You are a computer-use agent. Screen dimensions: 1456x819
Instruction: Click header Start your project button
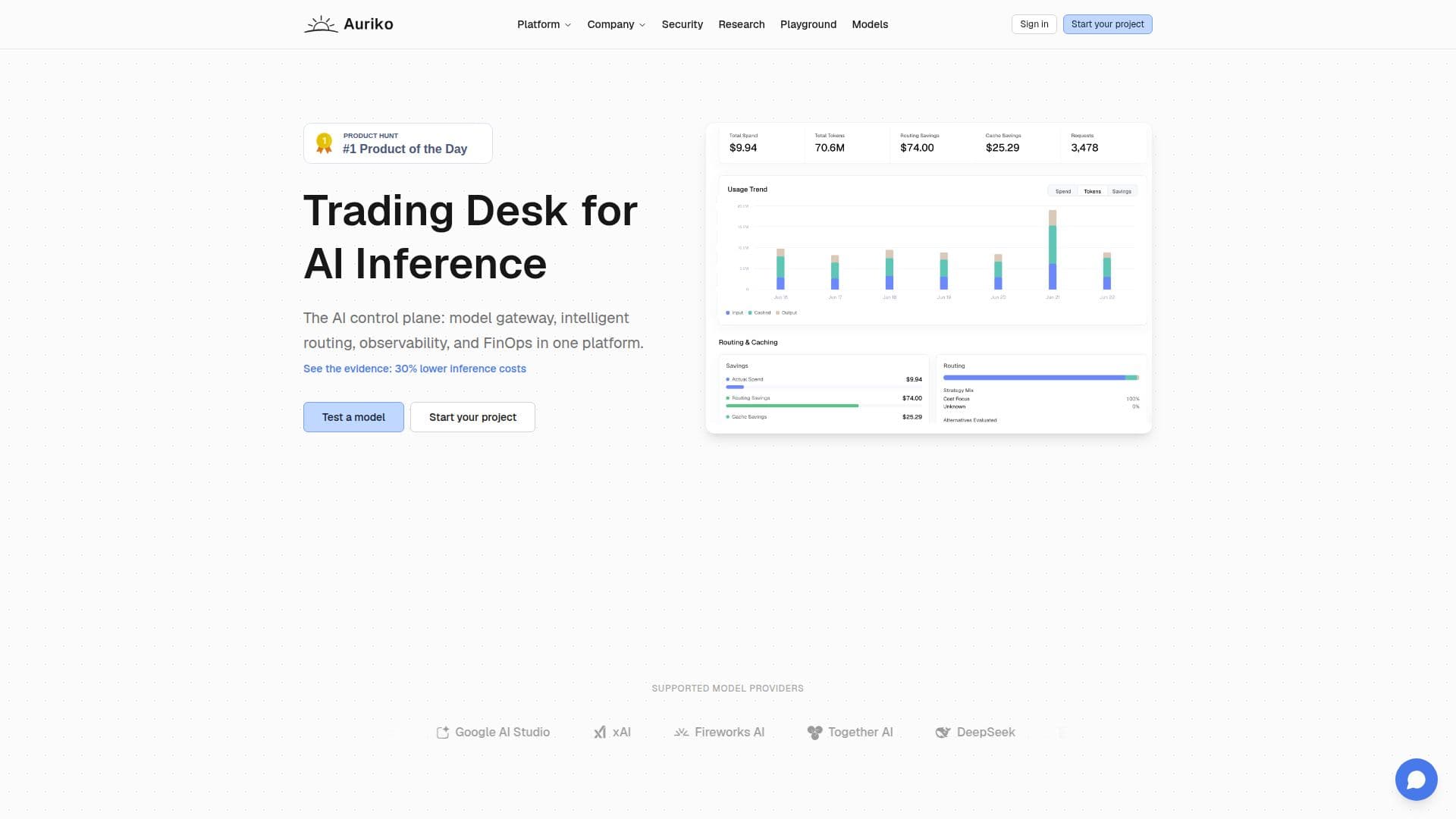click(1107, 24)
